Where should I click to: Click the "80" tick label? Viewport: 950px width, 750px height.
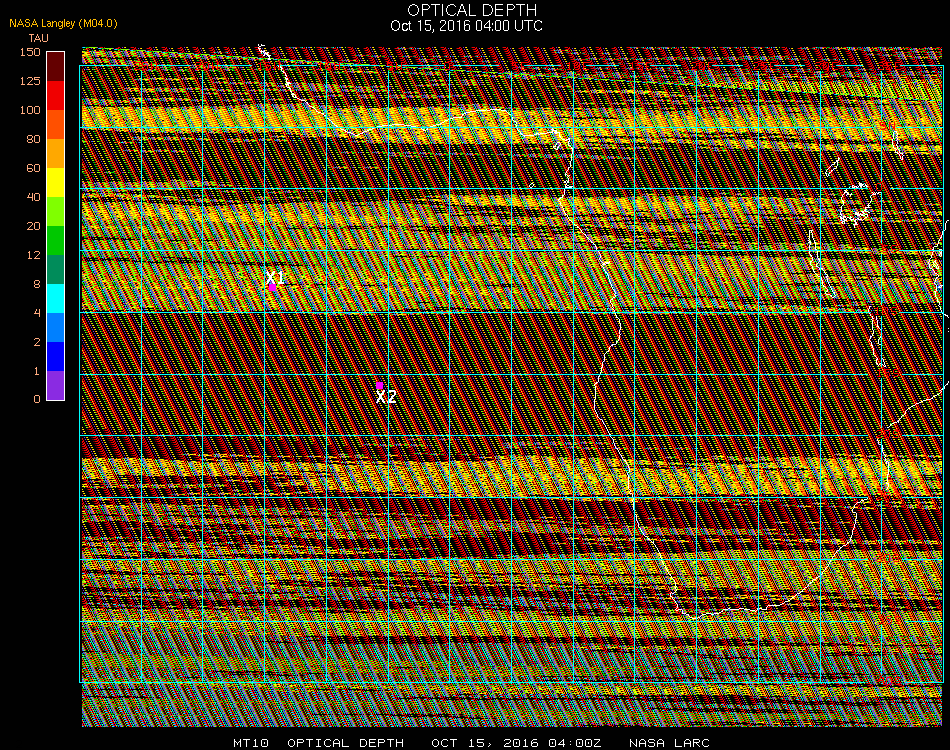(33, 139)
